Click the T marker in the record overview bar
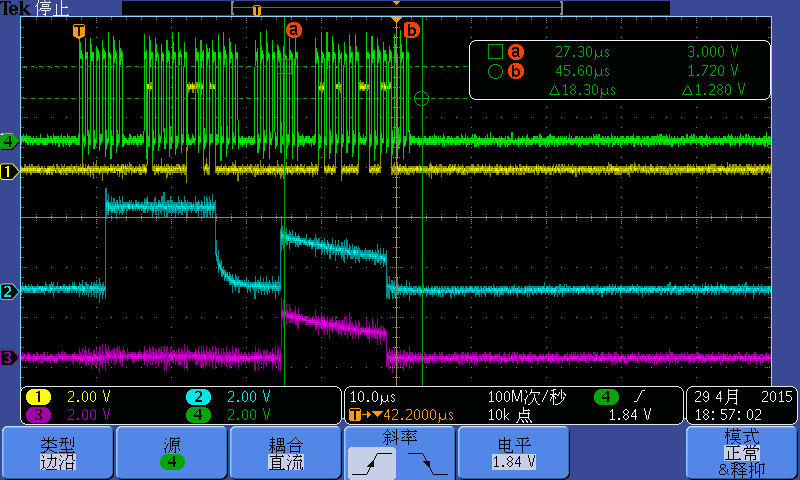Screen dimensions: 800x480 click(x=257, y=10)
